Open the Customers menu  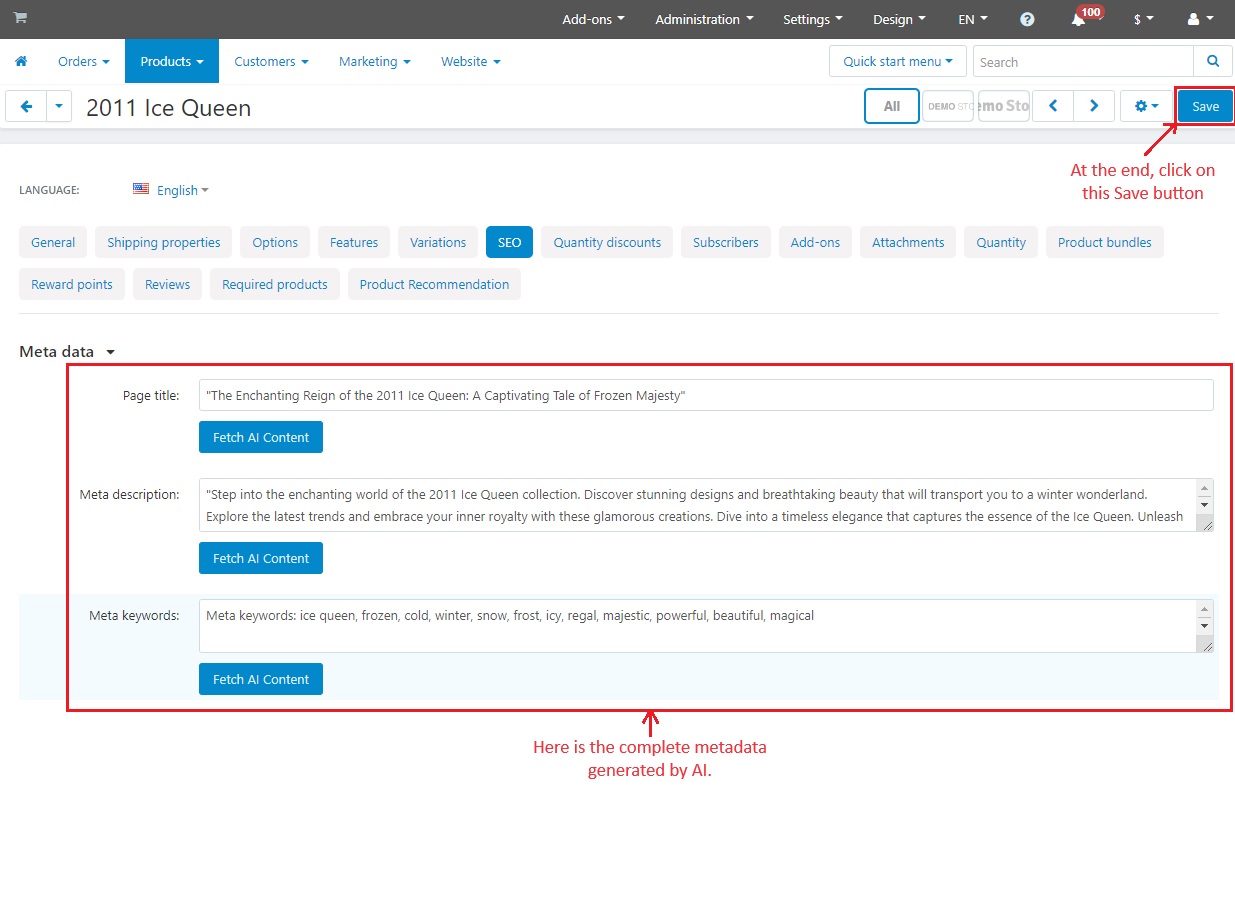click(x=271, y=61)
